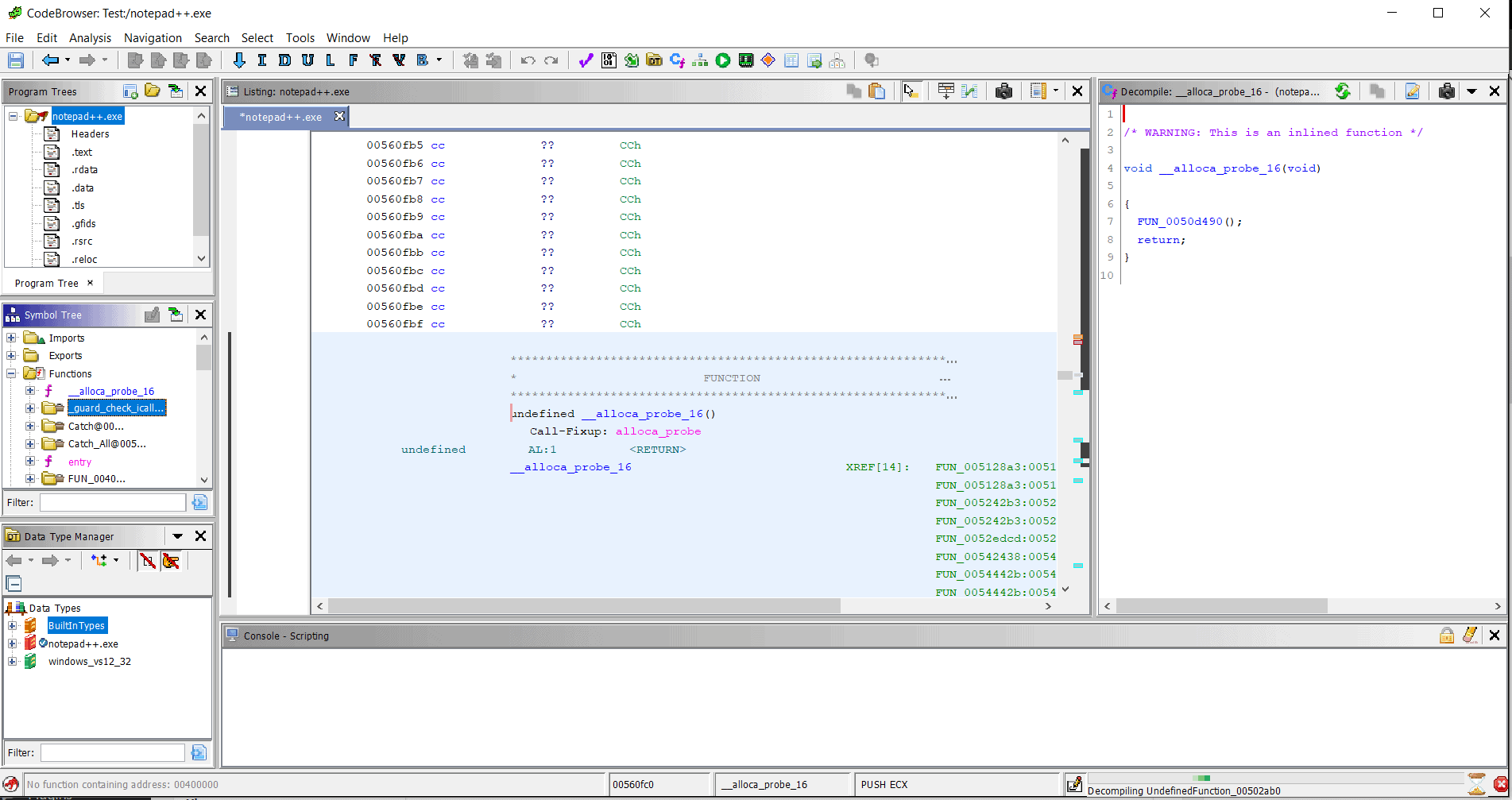1512x800 pixels.
Task: Clear the console with the broom icon
Action: [1469, 636]
